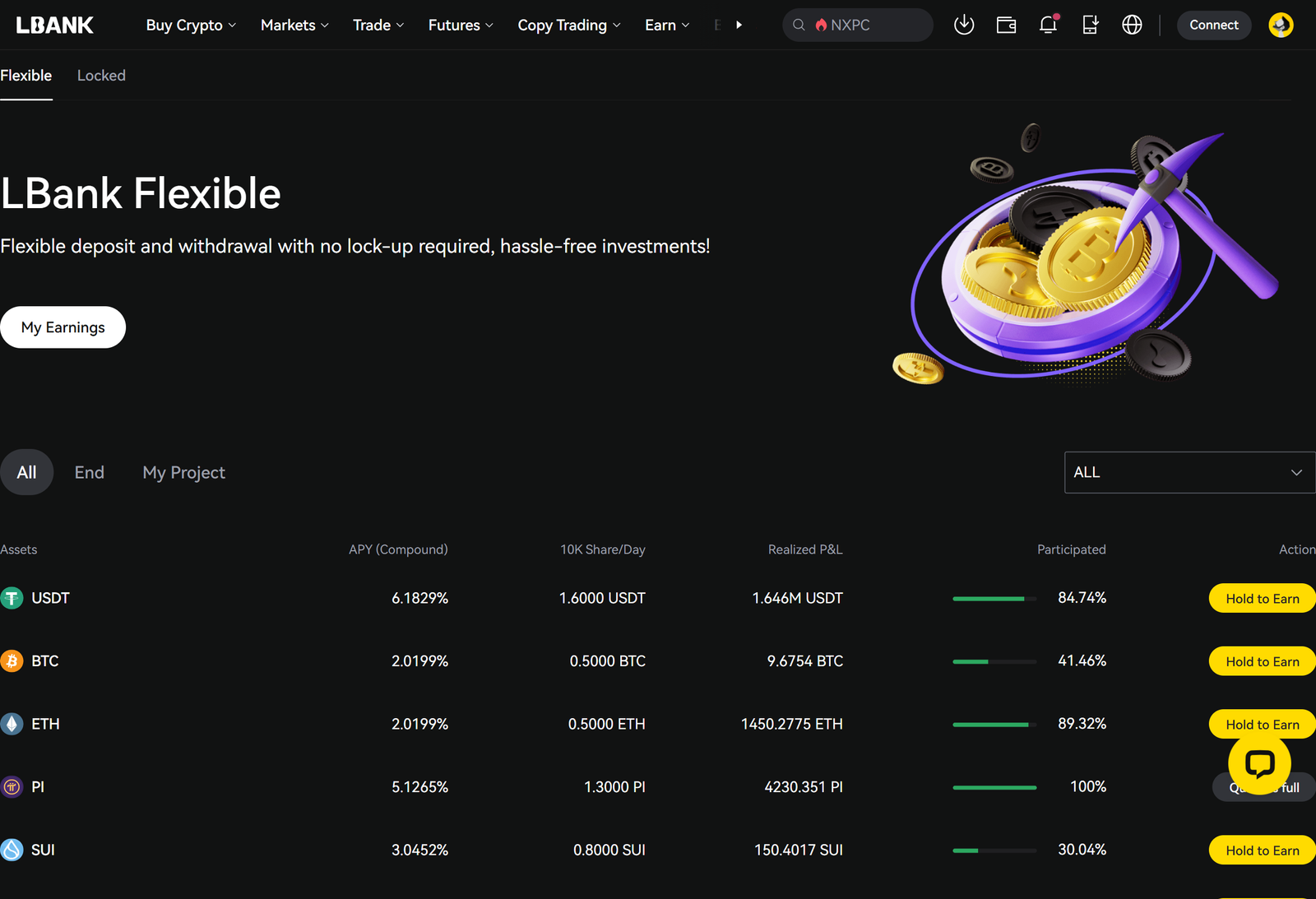Click the LBANK logo
This screenshot has width=1316, height=899.
click(x=55, y=25)
